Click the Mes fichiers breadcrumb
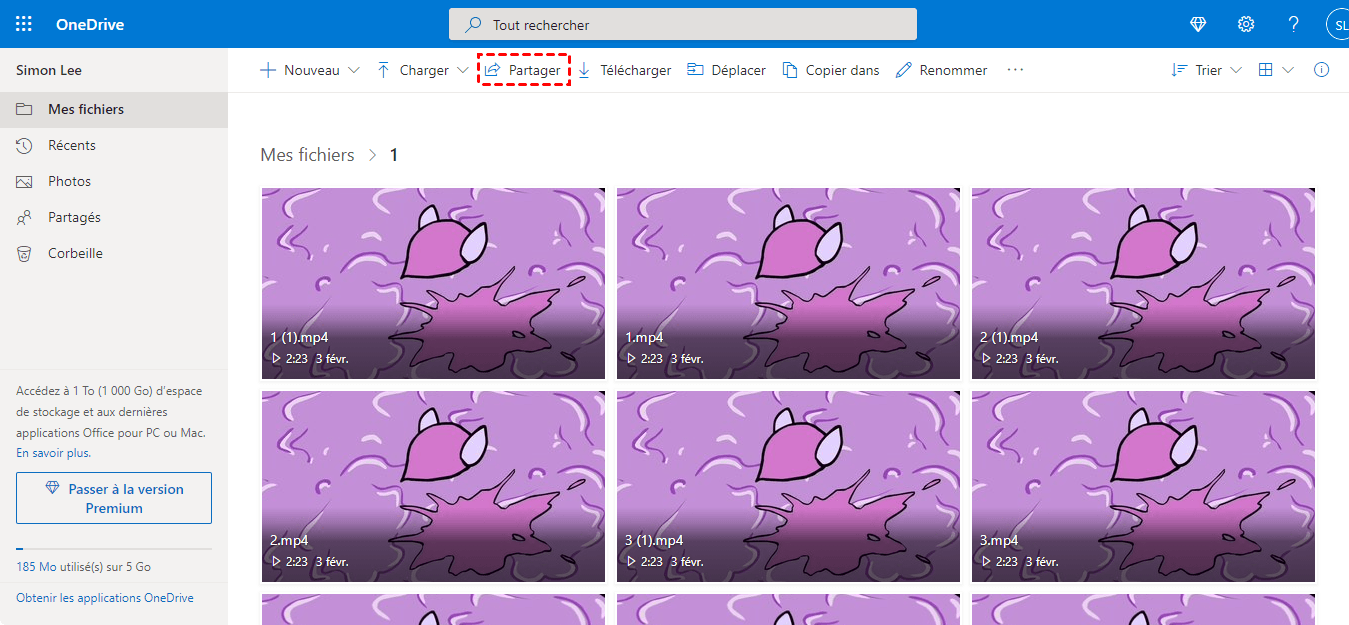Image resolution: width=1349 pixels, height=625 pixels. click(307, 155)
